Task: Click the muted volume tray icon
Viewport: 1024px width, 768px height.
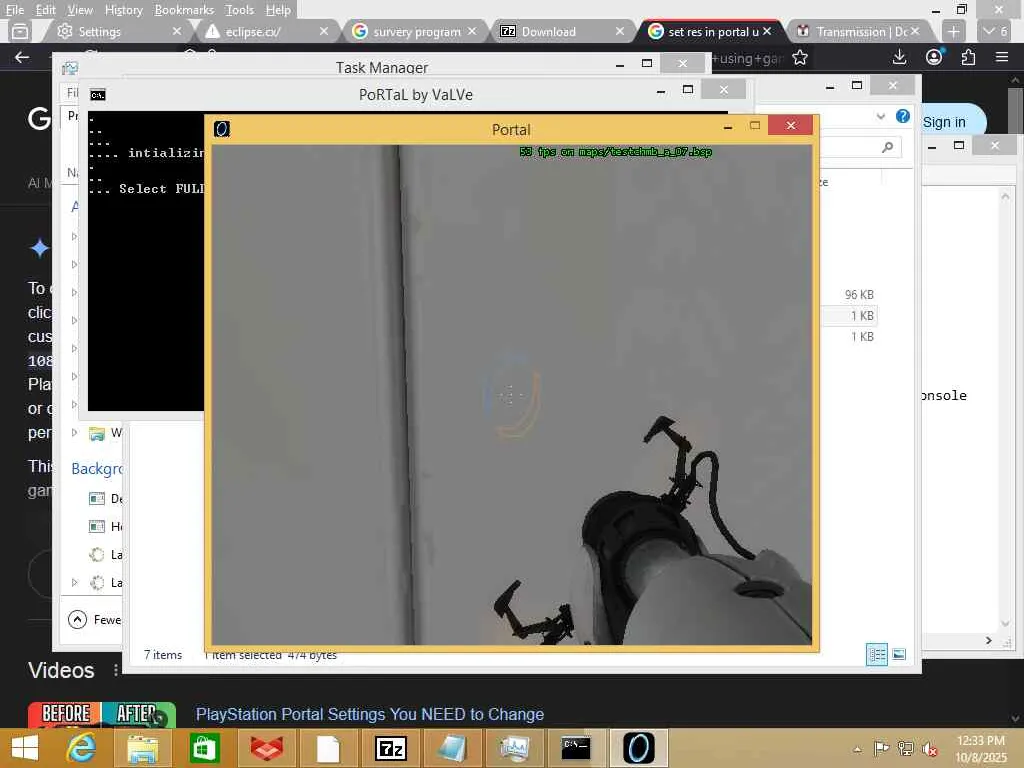Action: click(x=929, y=748)
